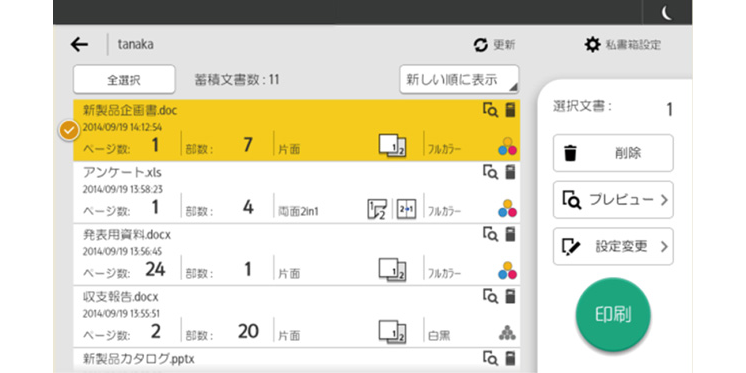Click the 更新 refresh icon

click(x=481, y=45)
